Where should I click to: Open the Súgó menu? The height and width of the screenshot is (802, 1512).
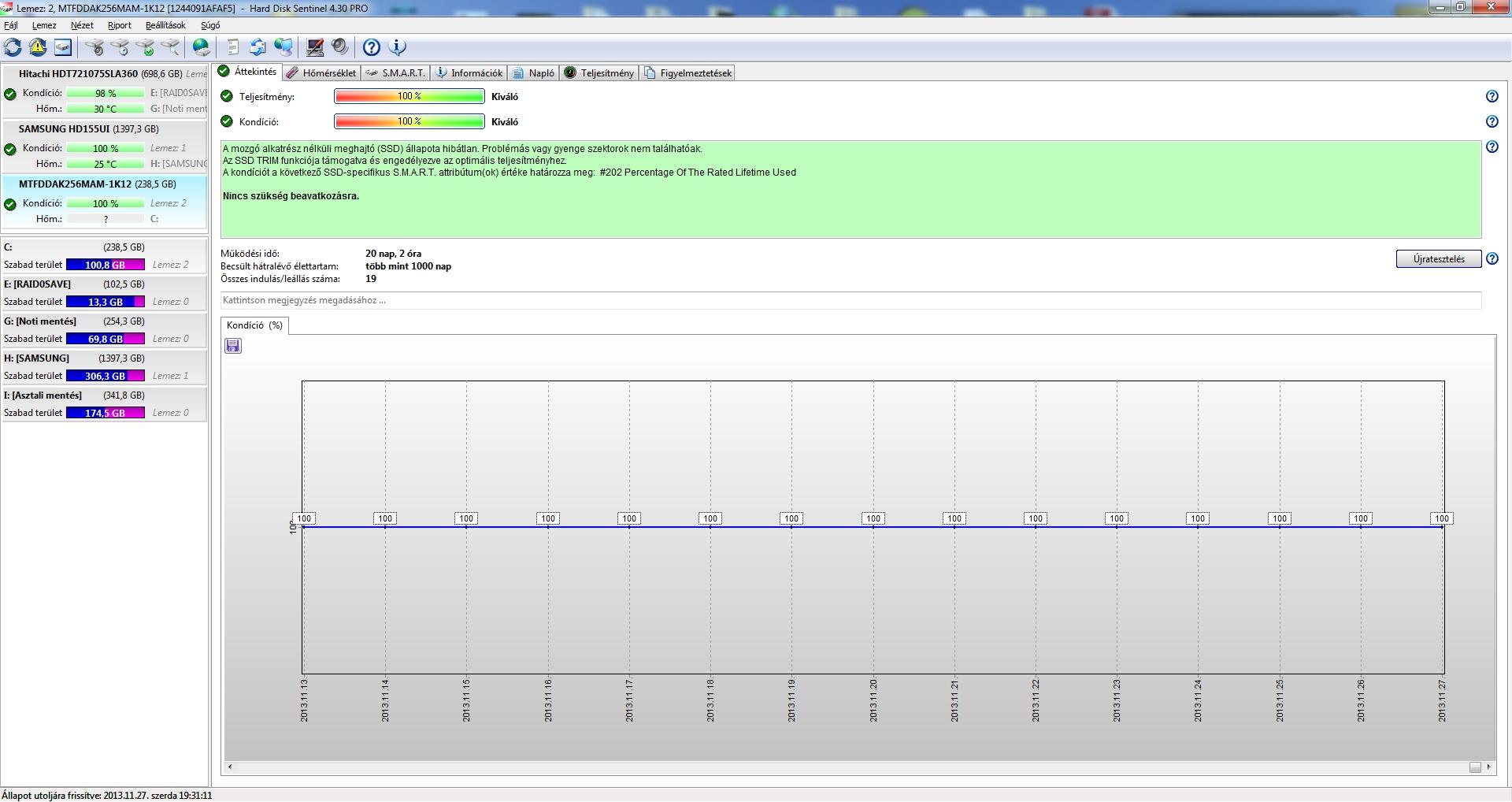tap(210, 25)
